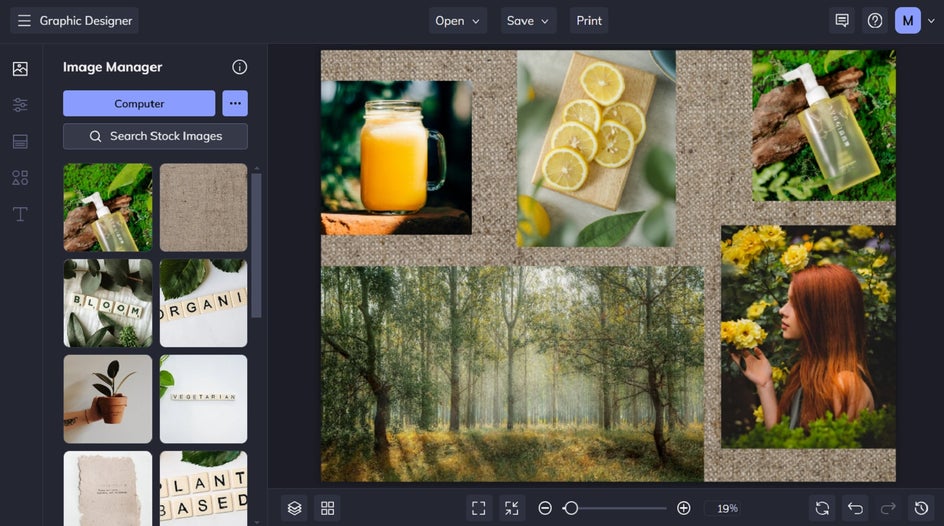The width and height of the screenshot is (944, 526).
Task: Select the hand holding potted plant thumbnail
Action: [x=108, y=398]
